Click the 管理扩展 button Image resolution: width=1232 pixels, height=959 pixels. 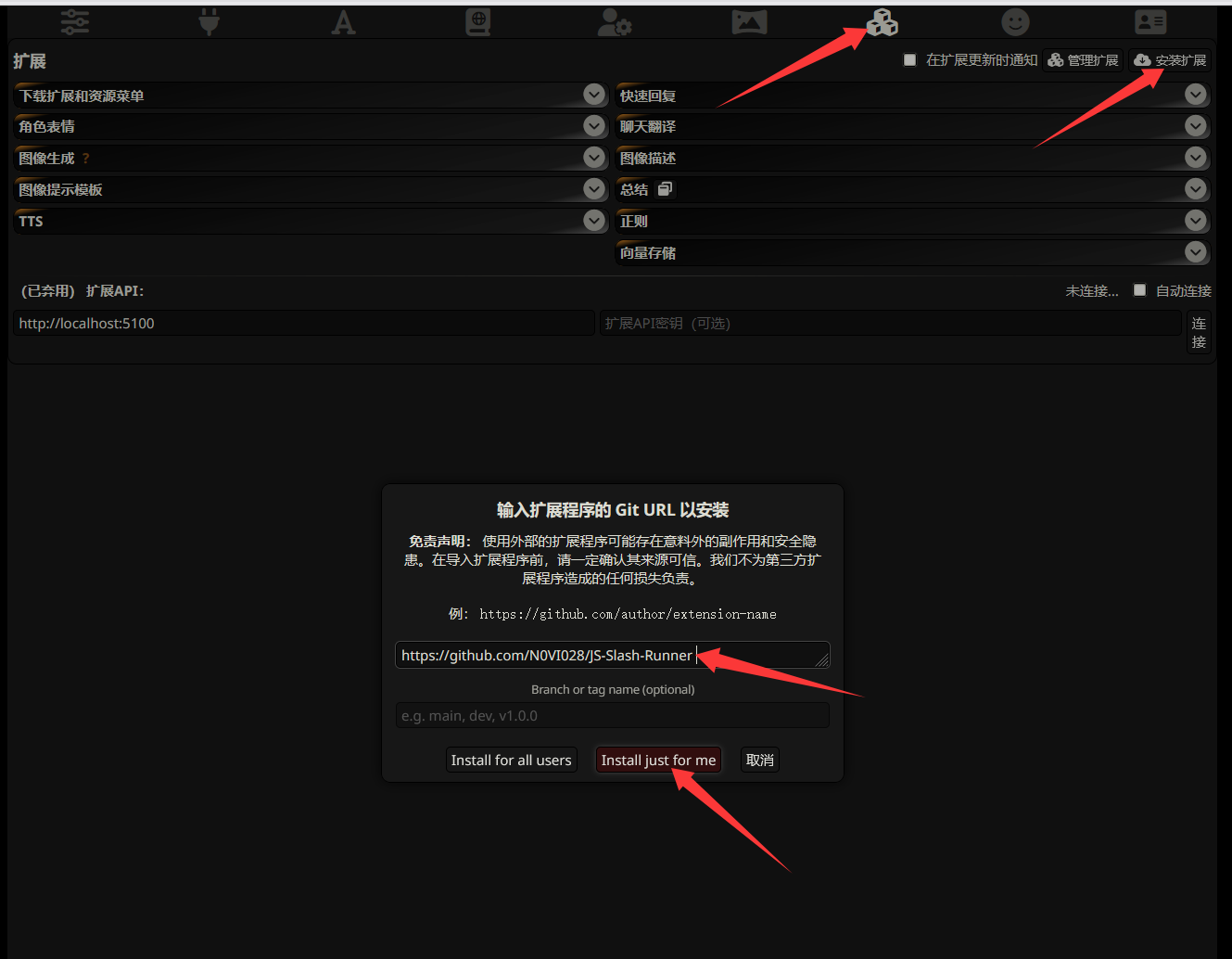point(1083,60)
